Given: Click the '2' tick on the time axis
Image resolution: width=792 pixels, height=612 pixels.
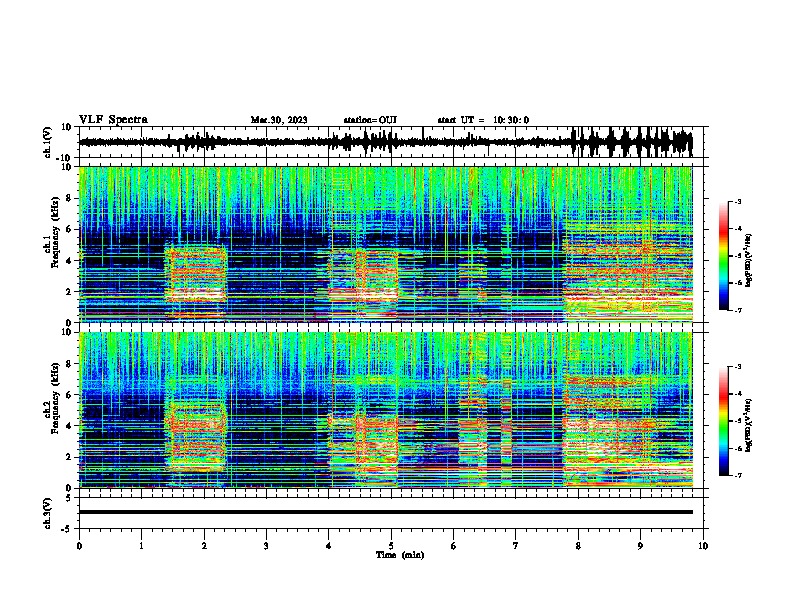Looking at the screenshot, I should [x=204, y=546].
